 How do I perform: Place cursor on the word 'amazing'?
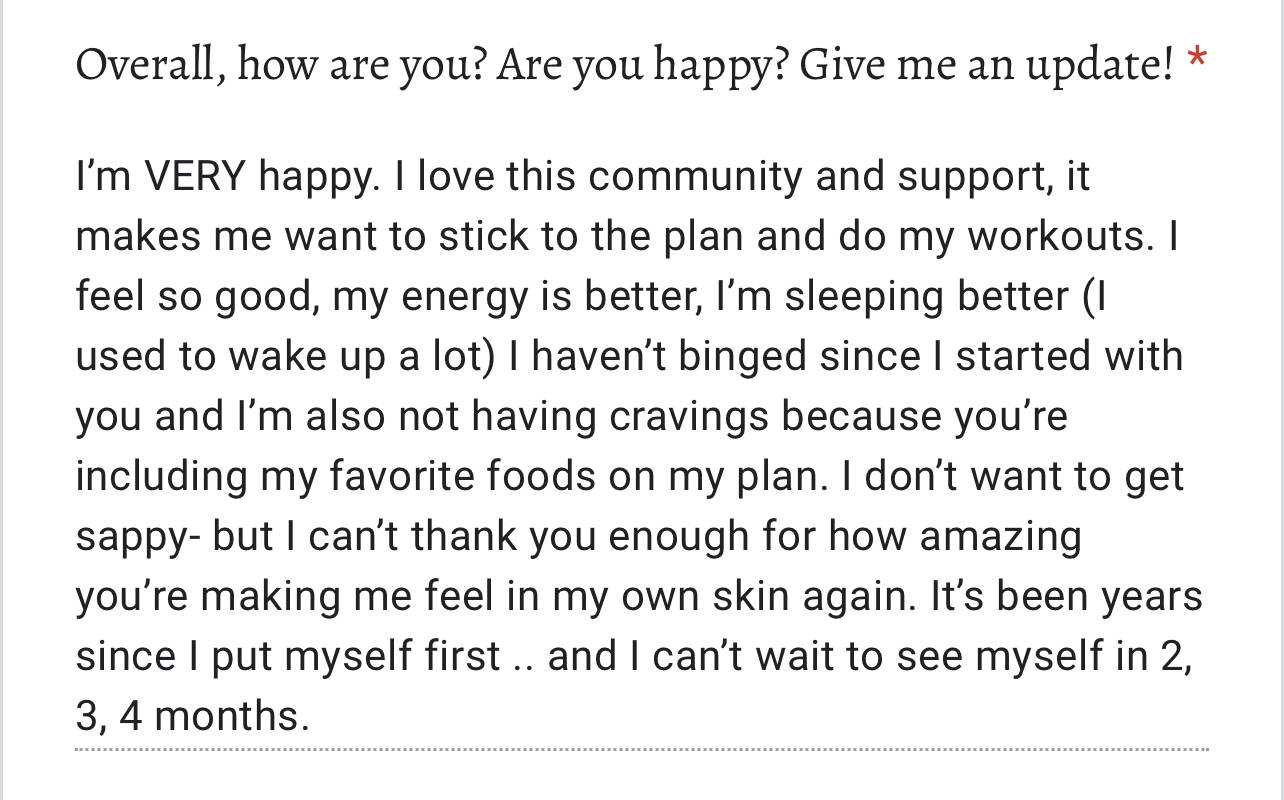(x=999, y=537)
